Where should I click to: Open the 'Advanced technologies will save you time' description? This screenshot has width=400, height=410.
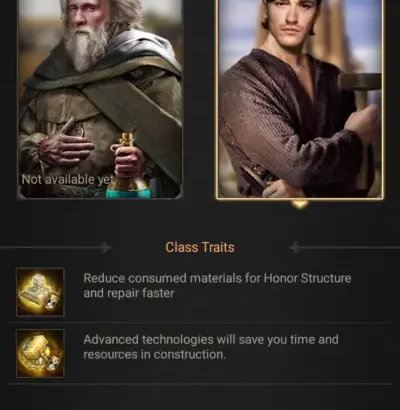211,347
